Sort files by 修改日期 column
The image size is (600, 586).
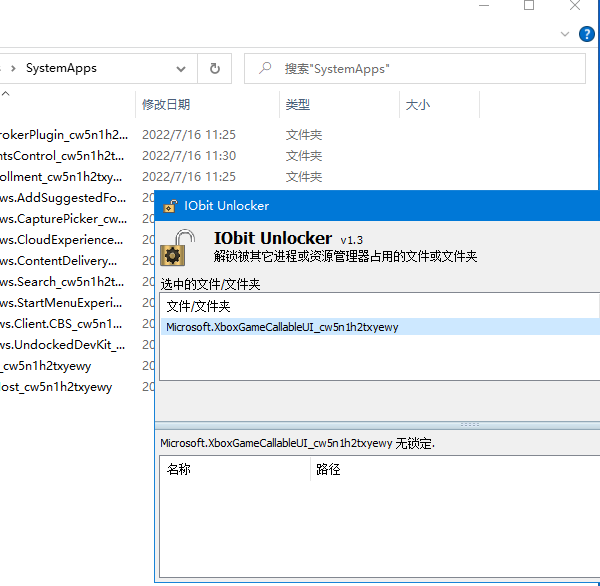pos(166,104)
